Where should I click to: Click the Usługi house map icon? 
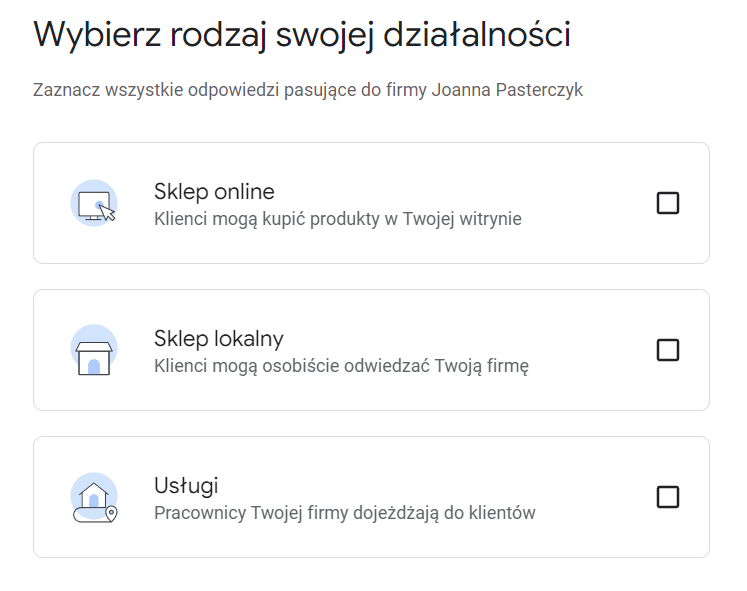[92, 497]
